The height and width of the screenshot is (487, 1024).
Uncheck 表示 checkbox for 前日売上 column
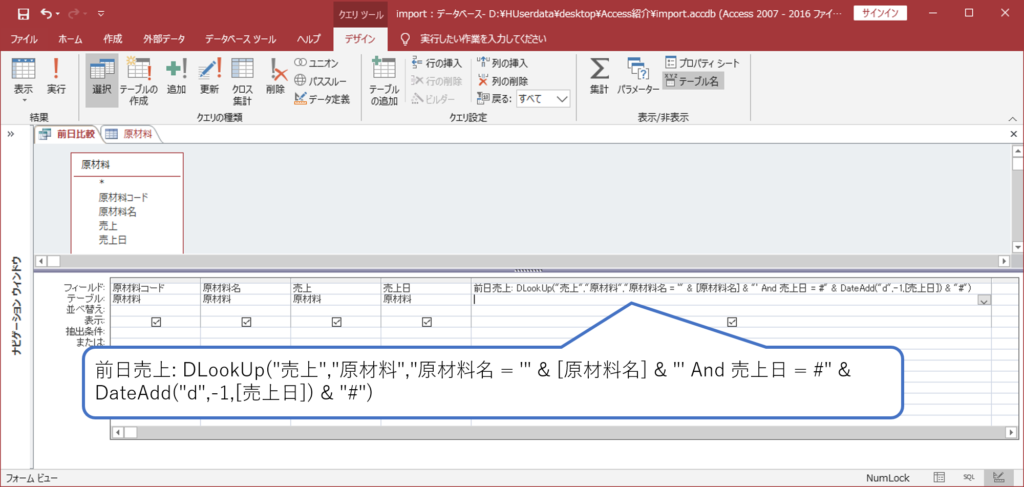[732, 321]
